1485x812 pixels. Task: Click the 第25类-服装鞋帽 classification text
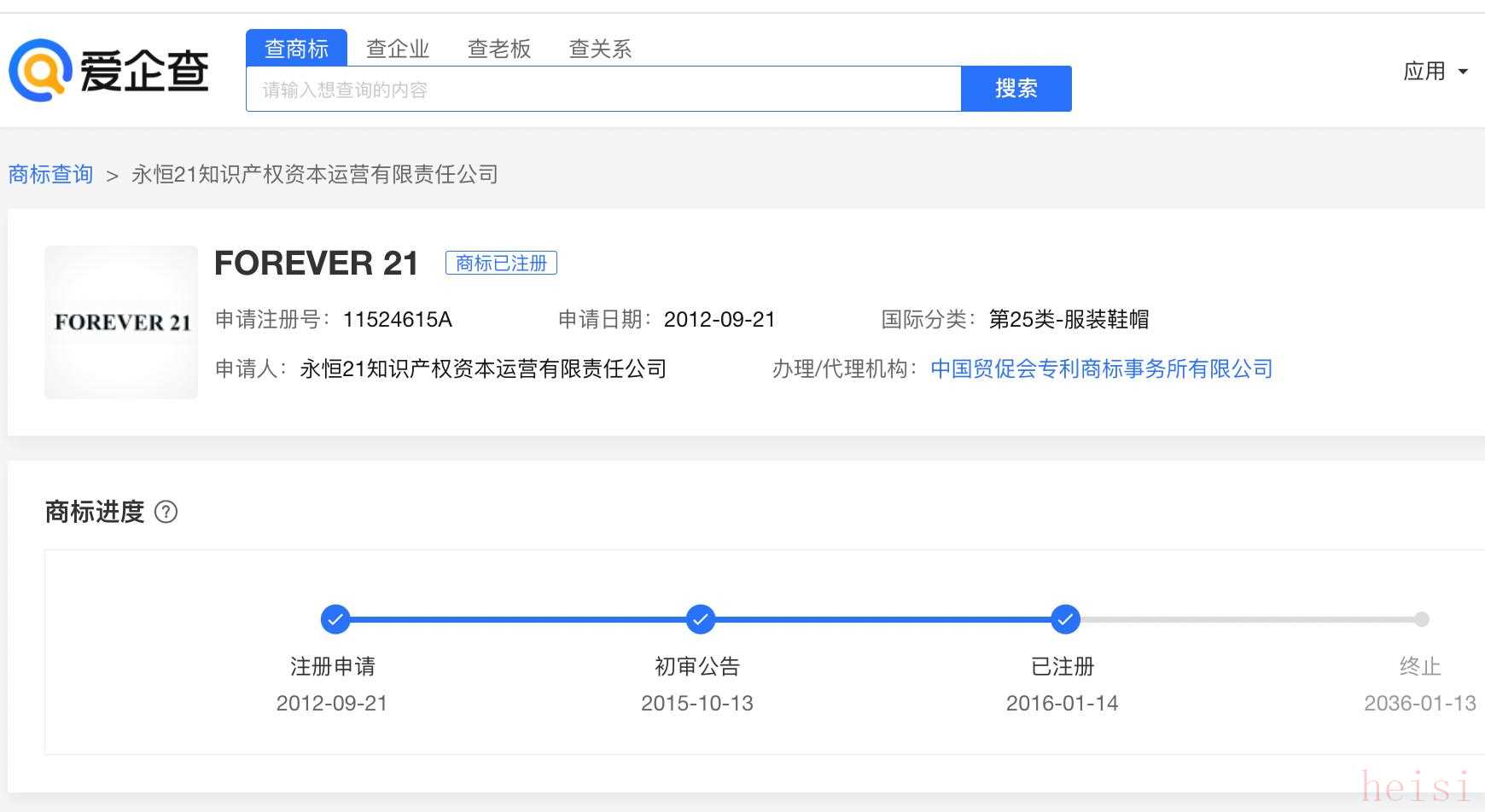point(1069,320)
